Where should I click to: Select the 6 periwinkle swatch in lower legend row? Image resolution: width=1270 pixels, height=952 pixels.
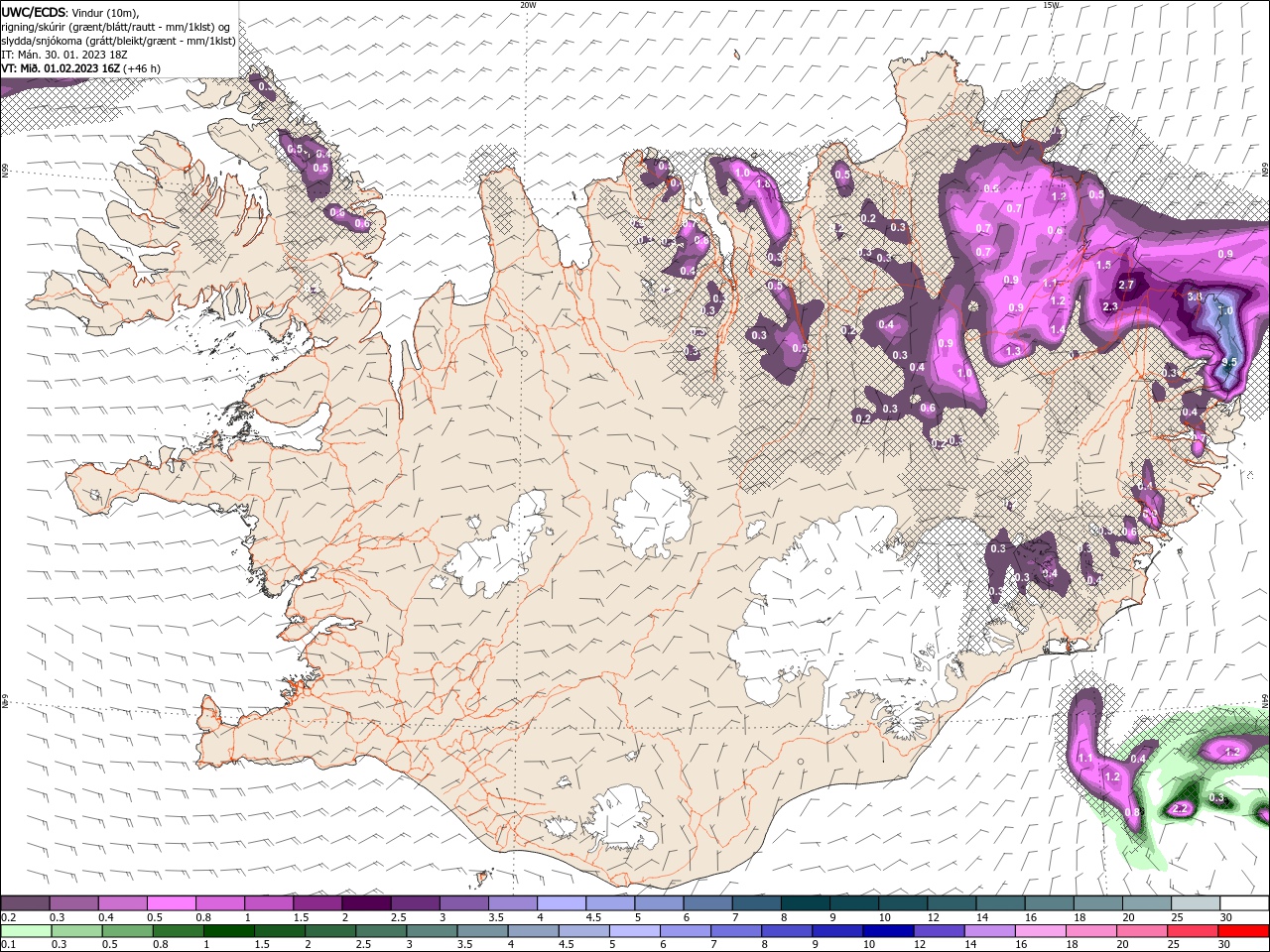[x=686, y=931]
